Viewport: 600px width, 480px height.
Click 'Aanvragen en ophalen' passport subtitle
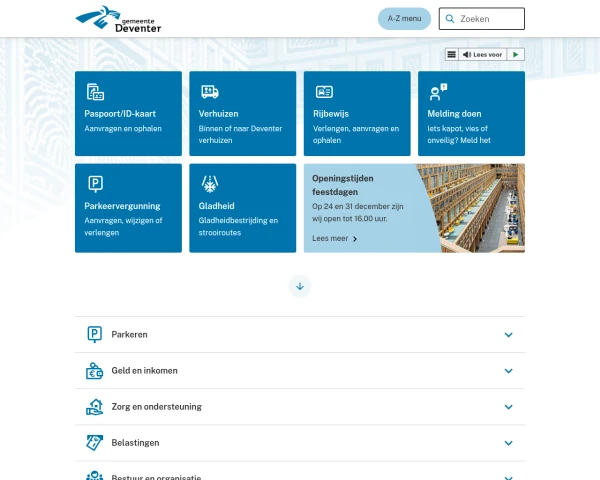[123, 129]
